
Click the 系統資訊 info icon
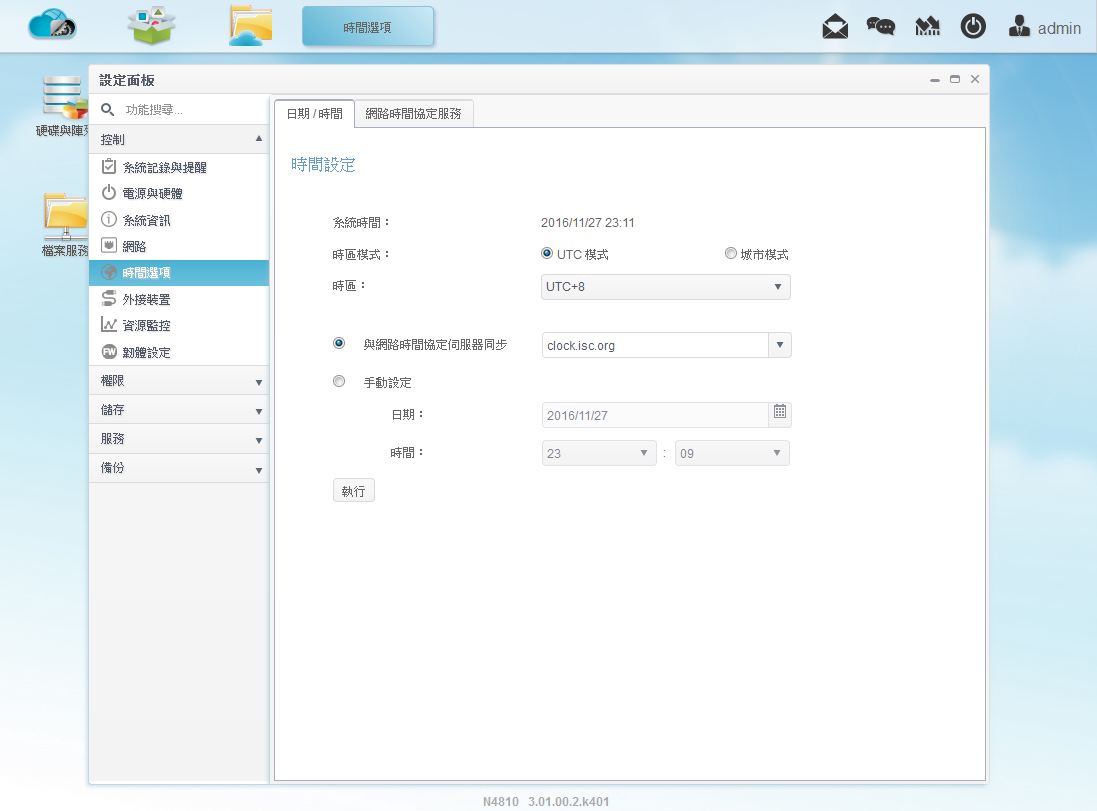[x=108, y=219]
